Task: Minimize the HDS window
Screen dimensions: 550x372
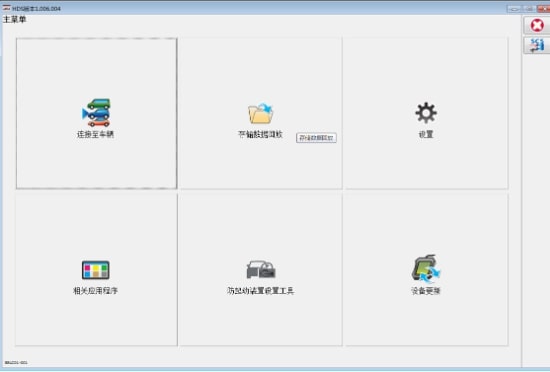Action: (x=515, y=9)
